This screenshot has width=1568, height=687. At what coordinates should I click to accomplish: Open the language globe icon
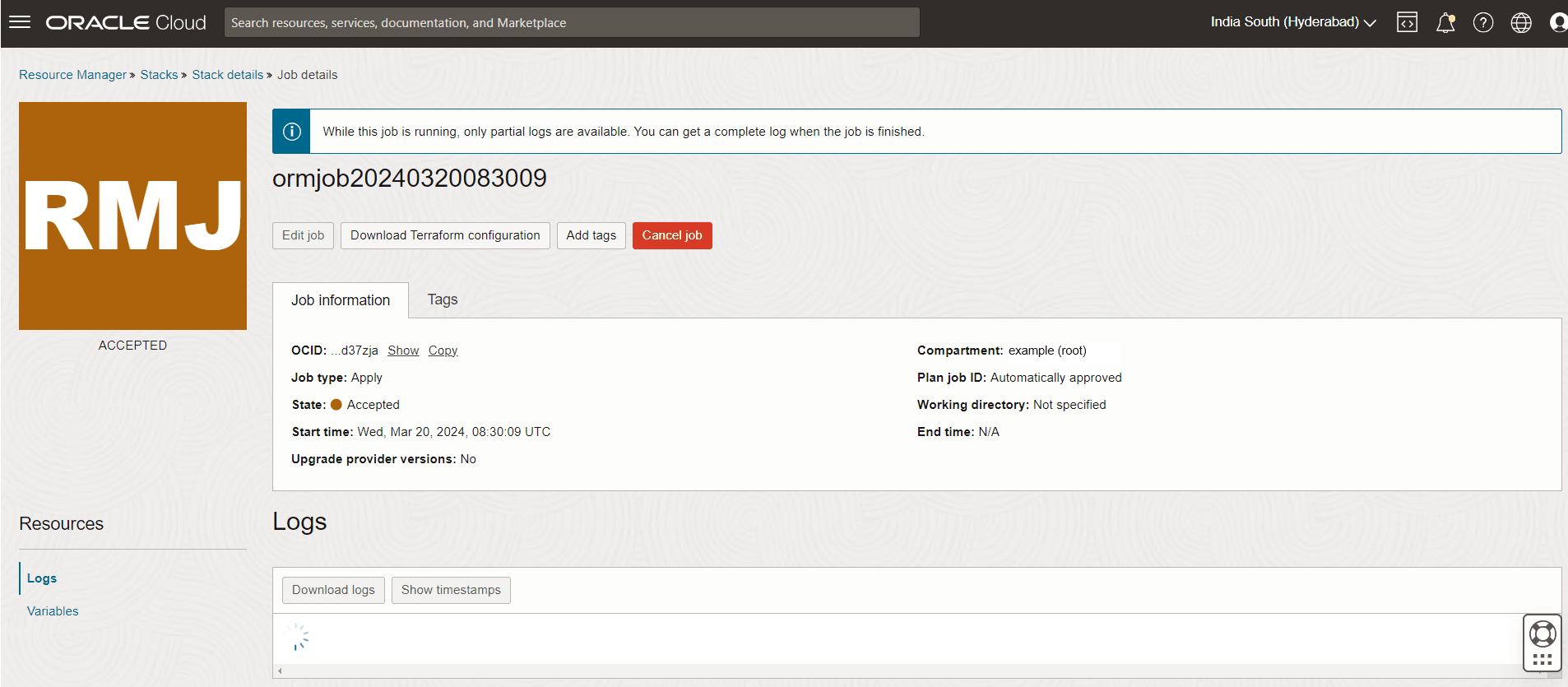tap(1520, 22)
